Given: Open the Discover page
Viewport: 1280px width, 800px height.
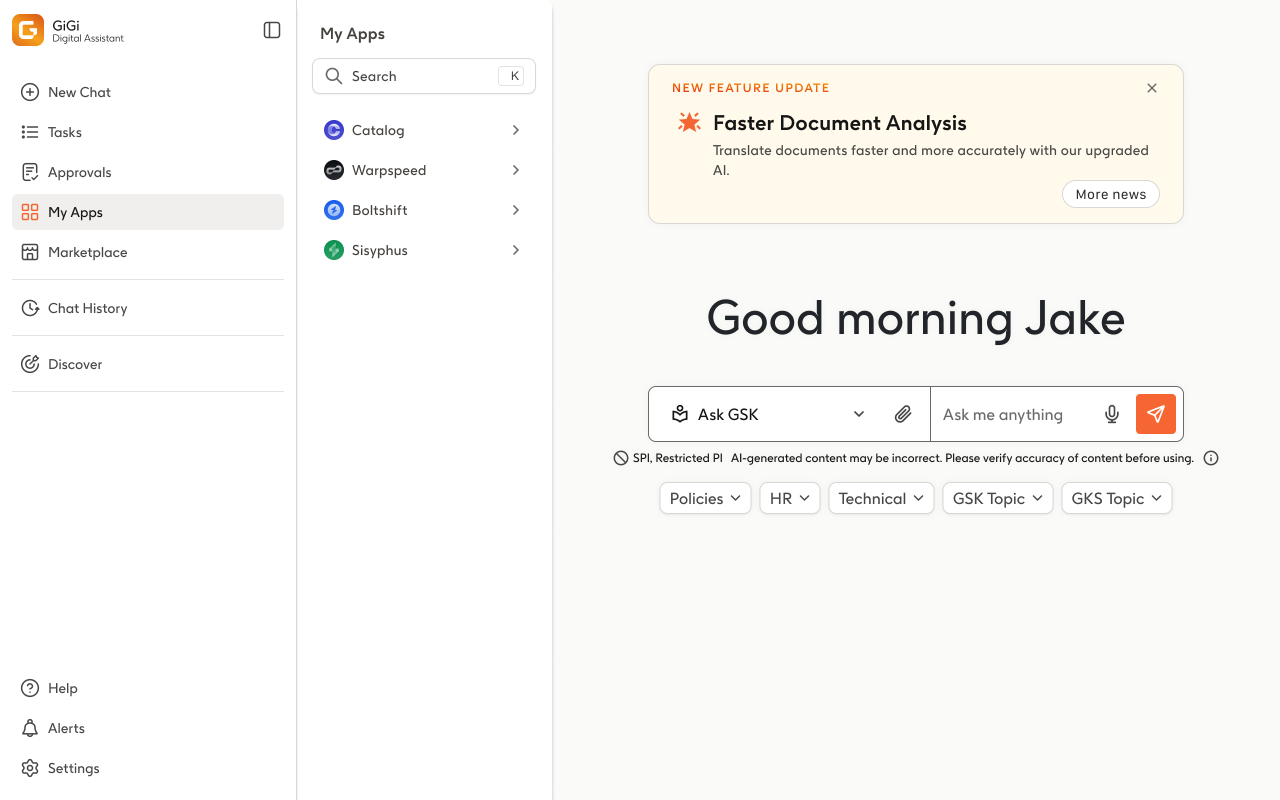Looking at the screenshot, I should [148, 364].
